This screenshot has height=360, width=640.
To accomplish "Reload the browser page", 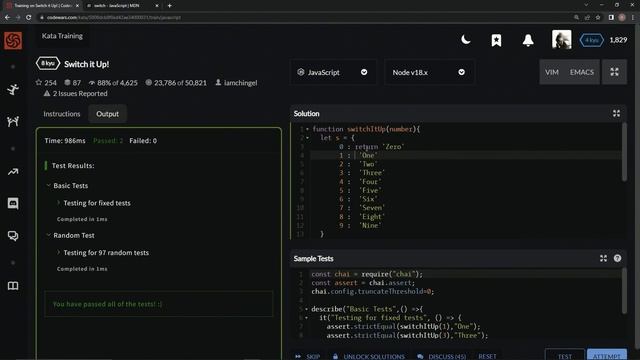I will pyautogui.click(x=29, y=18).
